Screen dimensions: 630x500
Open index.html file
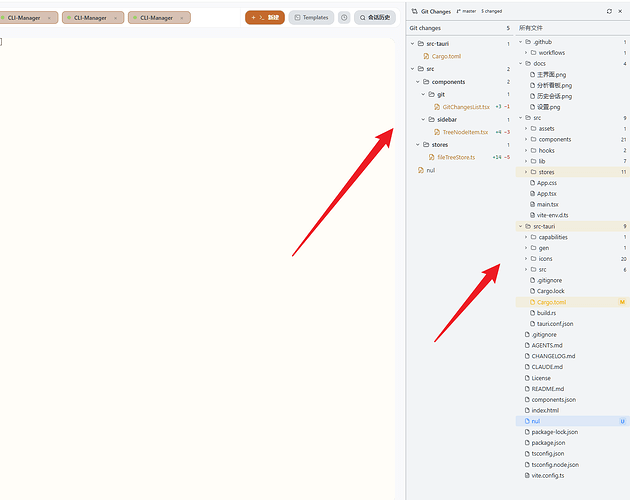click(x=545, y=410)
